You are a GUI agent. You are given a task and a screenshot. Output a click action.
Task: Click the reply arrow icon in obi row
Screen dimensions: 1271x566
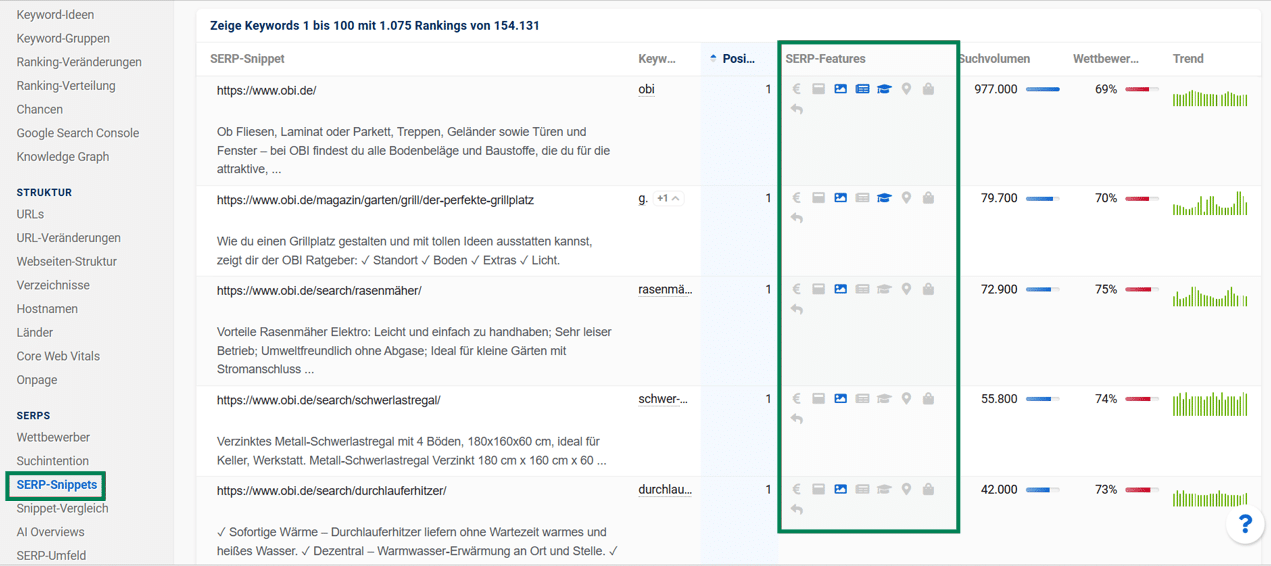click(797, 109)
